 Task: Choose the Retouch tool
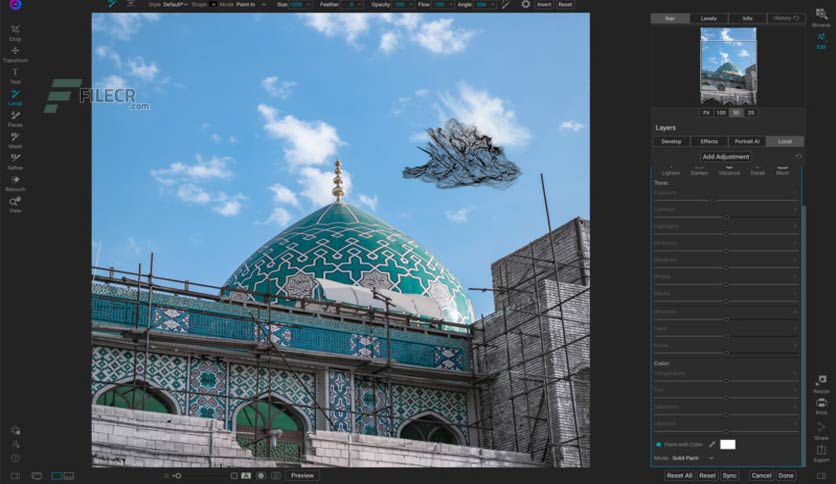[x=15, y=183]
